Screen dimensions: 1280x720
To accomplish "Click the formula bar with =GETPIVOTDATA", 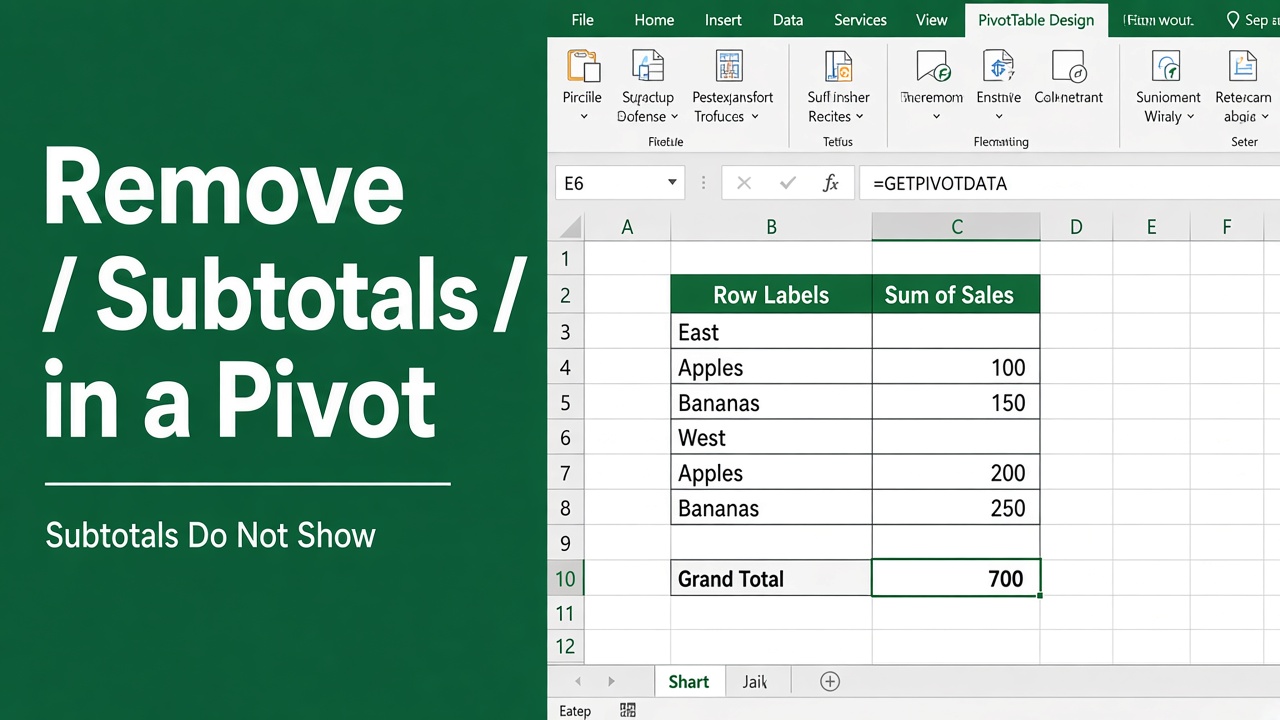I will [x=1068, y=183].
